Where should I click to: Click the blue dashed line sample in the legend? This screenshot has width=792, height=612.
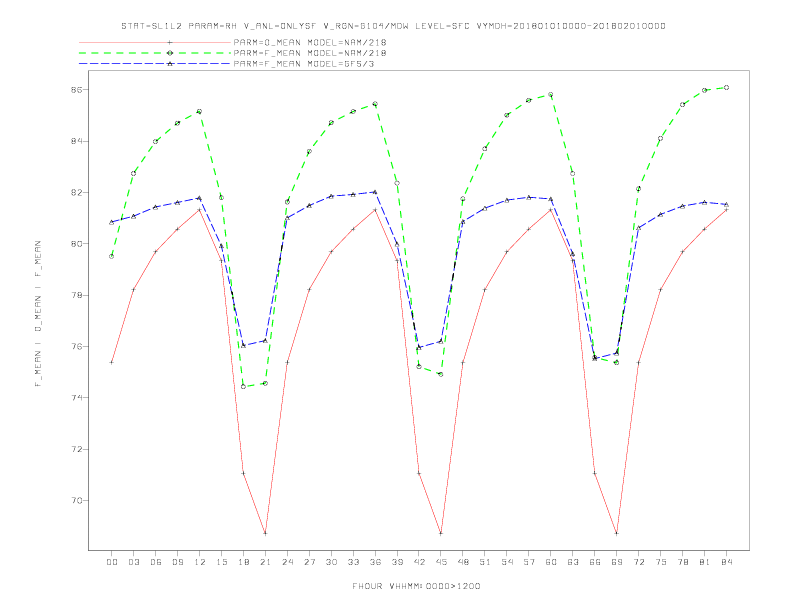point(155,64)
